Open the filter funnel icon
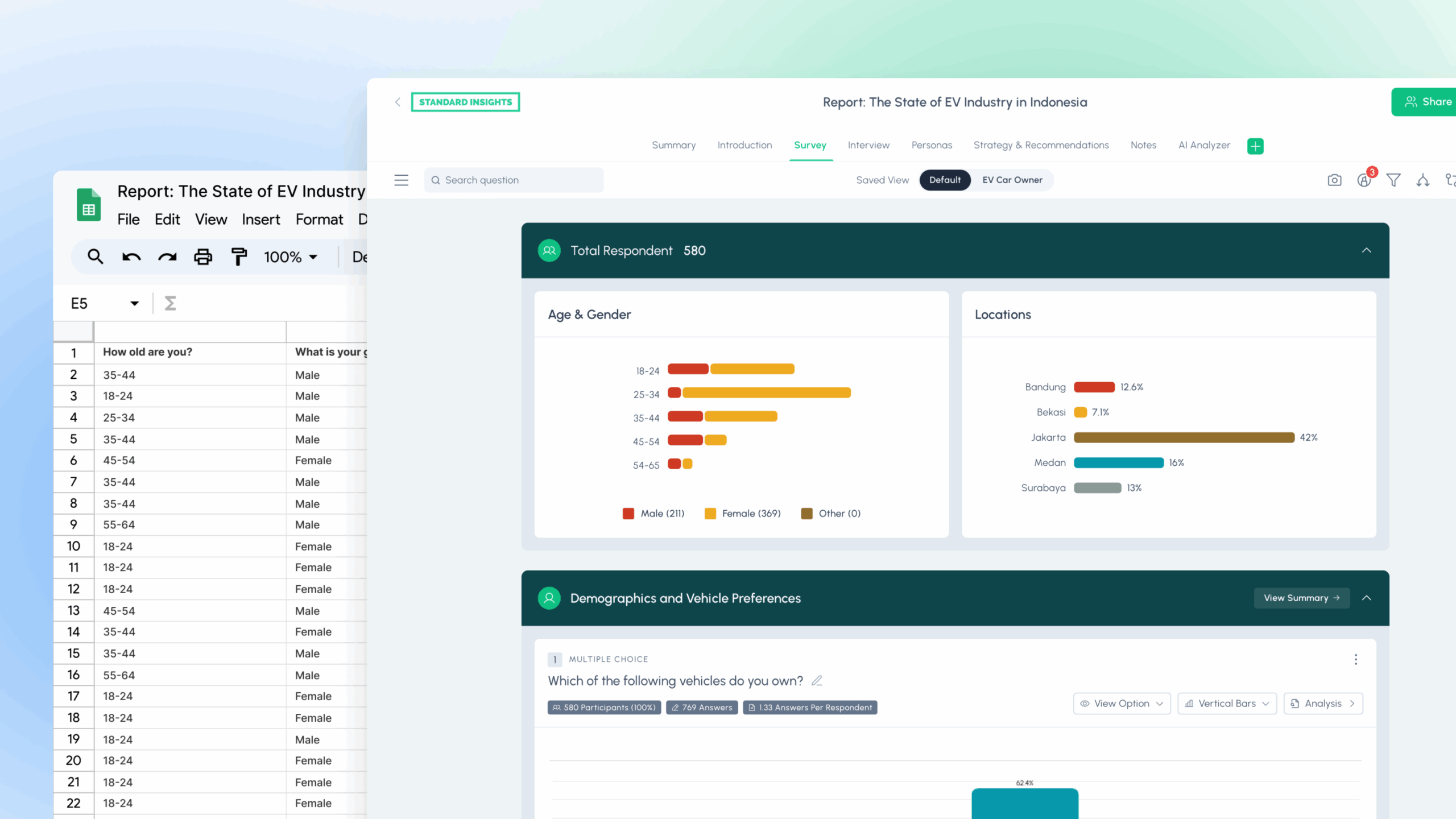 [1393, 180]
